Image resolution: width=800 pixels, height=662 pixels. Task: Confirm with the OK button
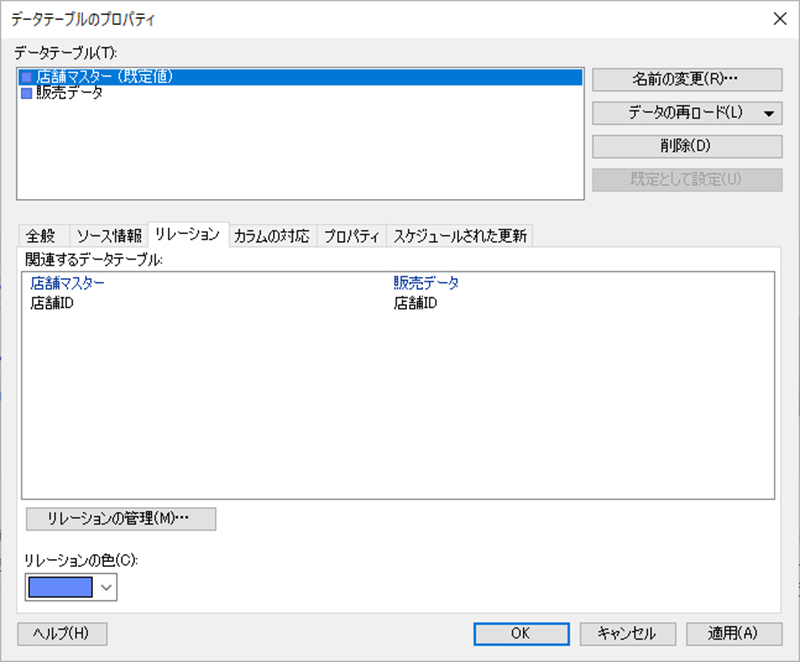521,634
